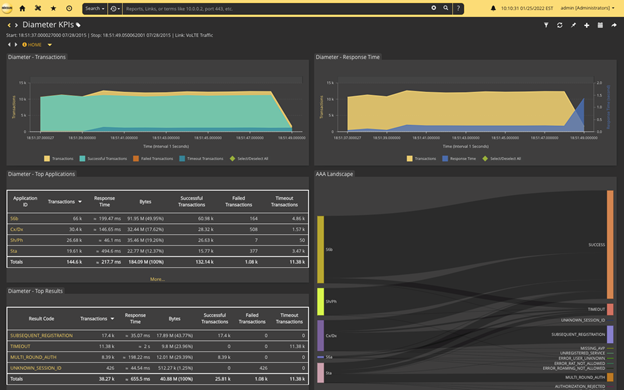
Task: Toggle Timeout Transactions legend entry
Action: 201,158
